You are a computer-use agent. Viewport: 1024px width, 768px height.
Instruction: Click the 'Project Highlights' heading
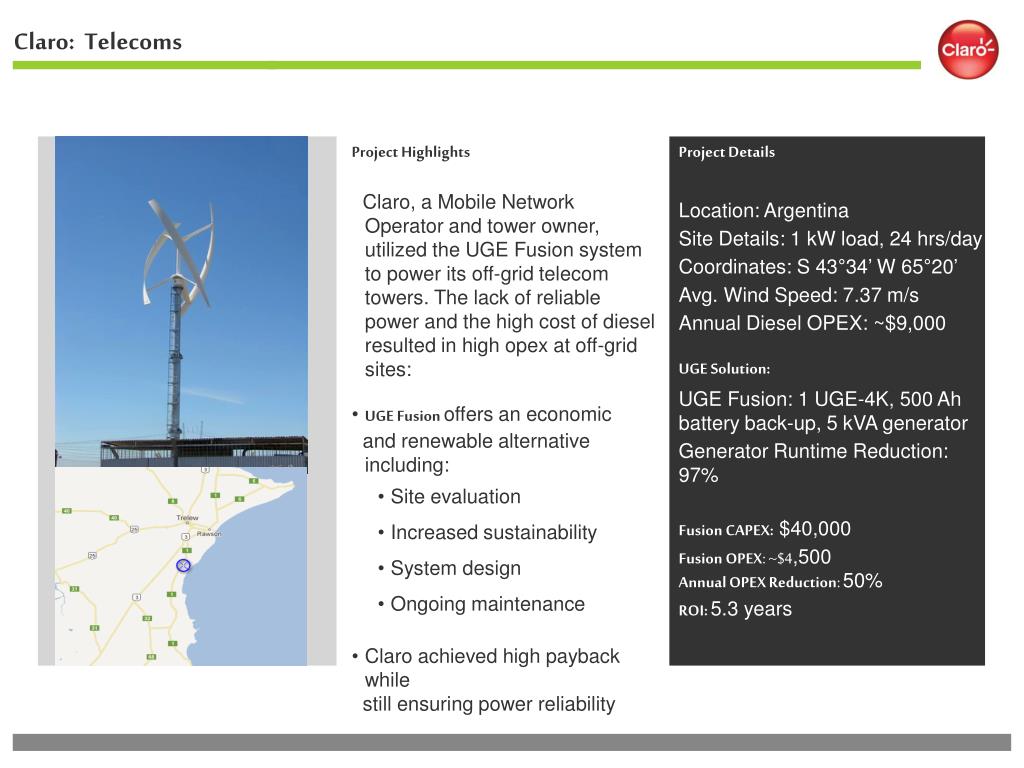coord(411,152)
